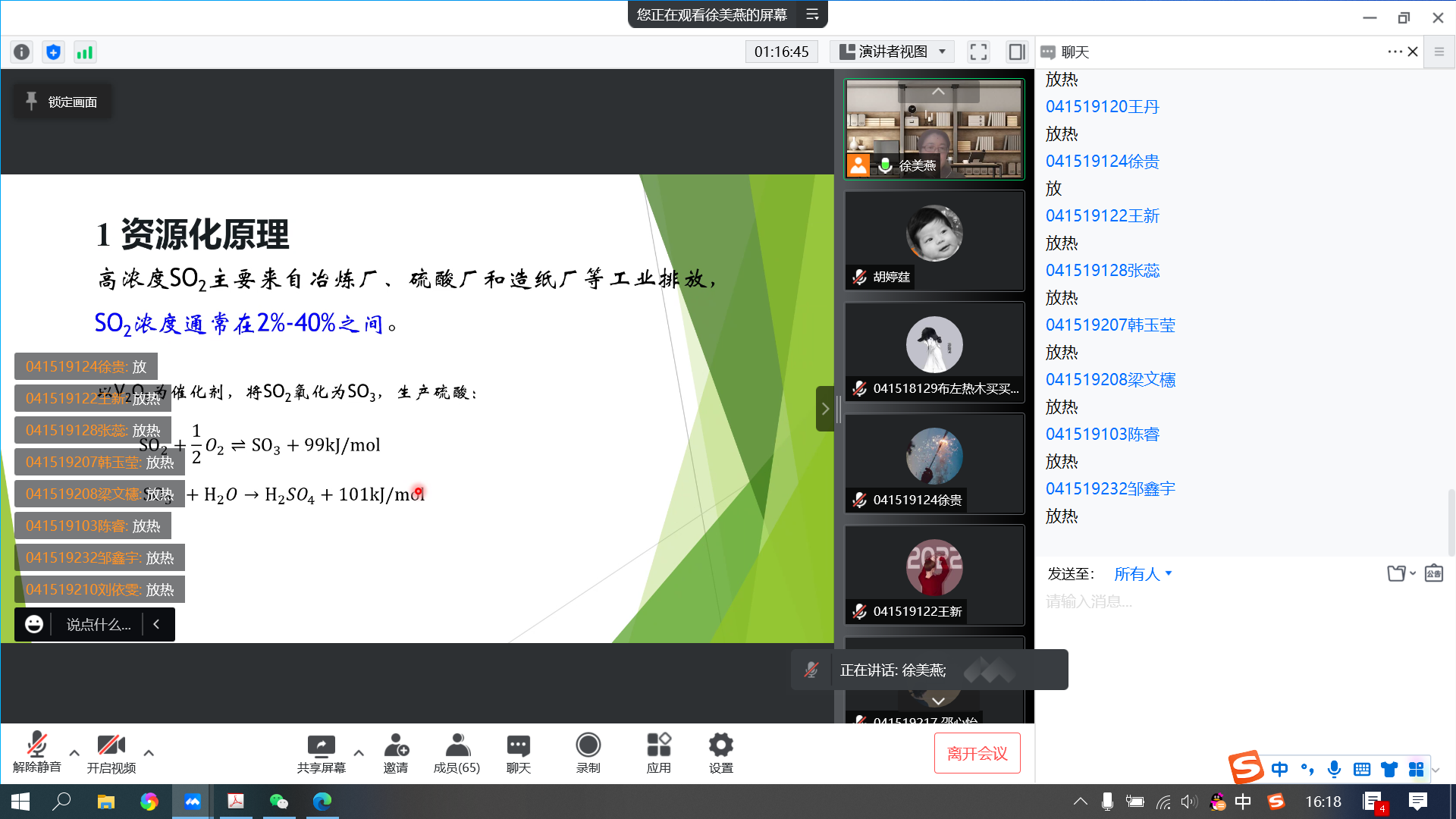
Task: Collapse the participant video strip arrow
Action: 825,409
